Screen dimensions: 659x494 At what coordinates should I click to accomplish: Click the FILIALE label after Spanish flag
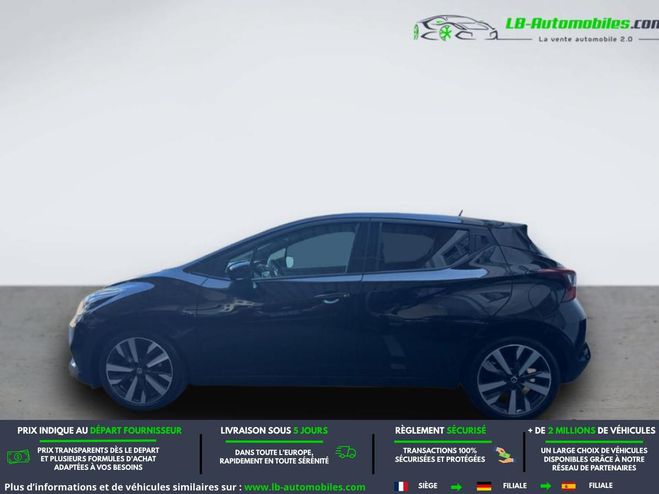coord(600,486)
